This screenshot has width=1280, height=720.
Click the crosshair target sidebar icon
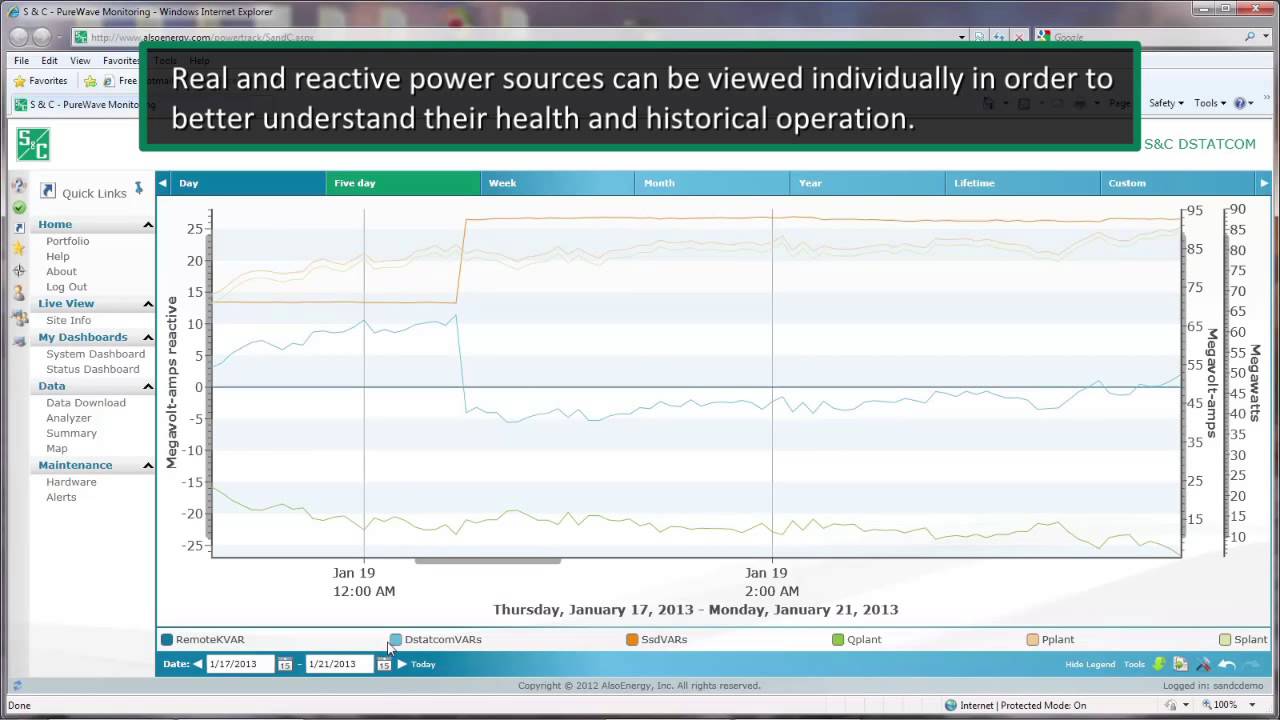point(19,270)
